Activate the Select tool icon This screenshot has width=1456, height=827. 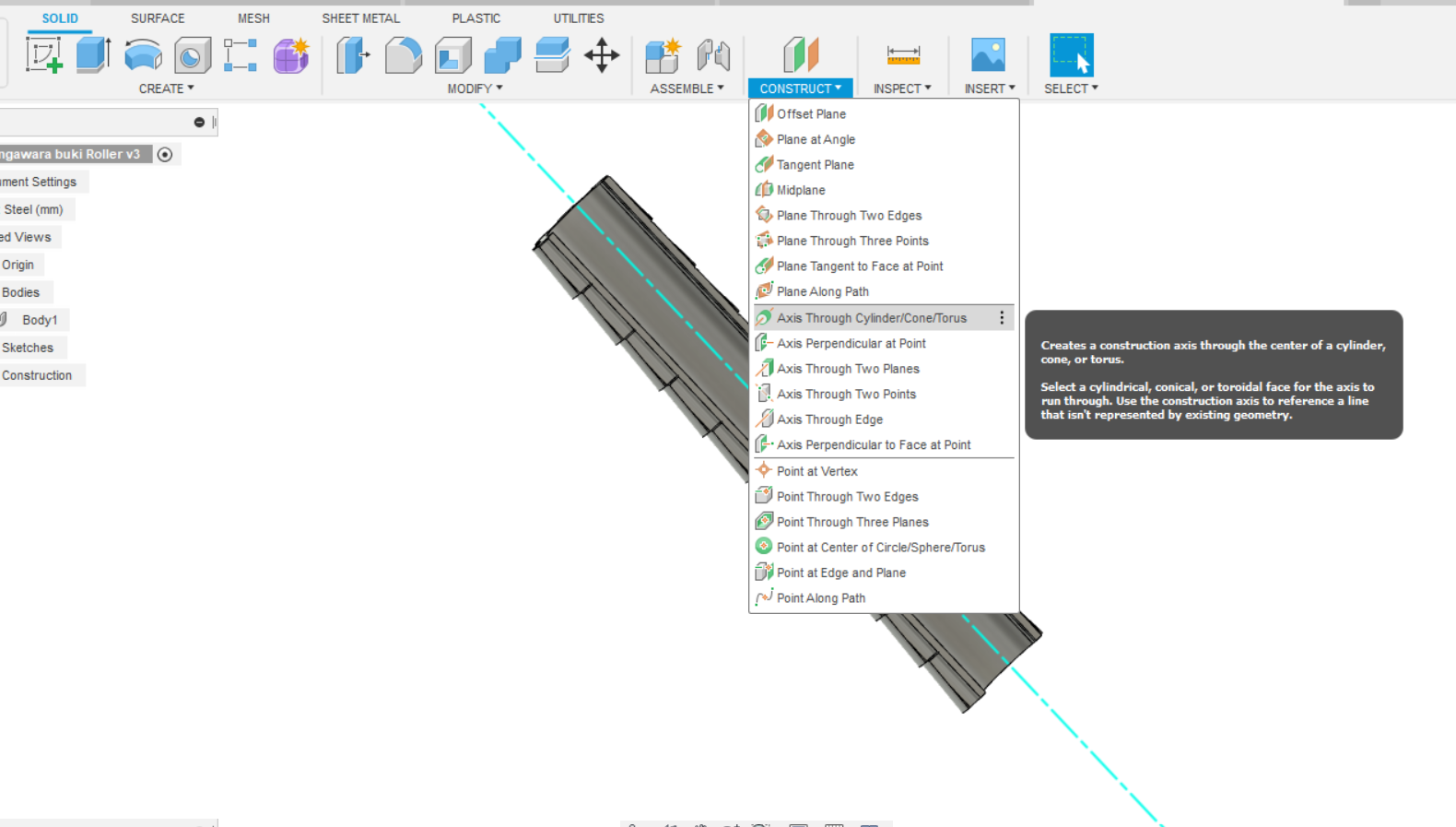1072,55
